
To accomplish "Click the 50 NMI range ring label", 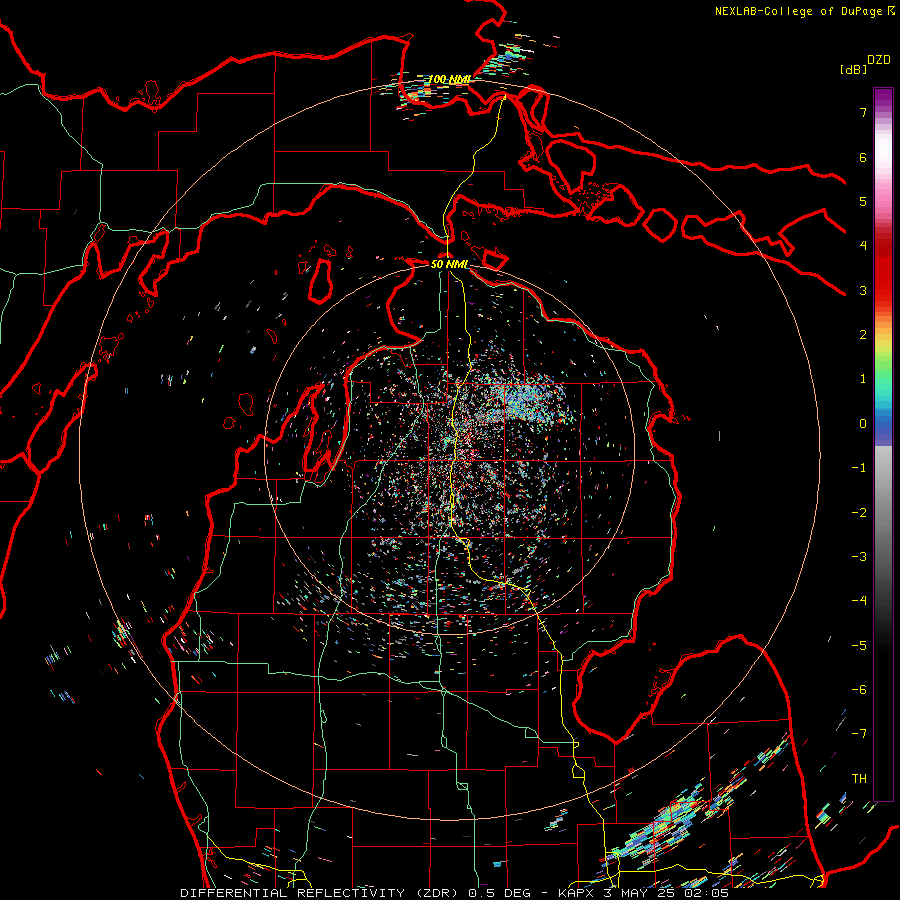I will coord(449,264).
